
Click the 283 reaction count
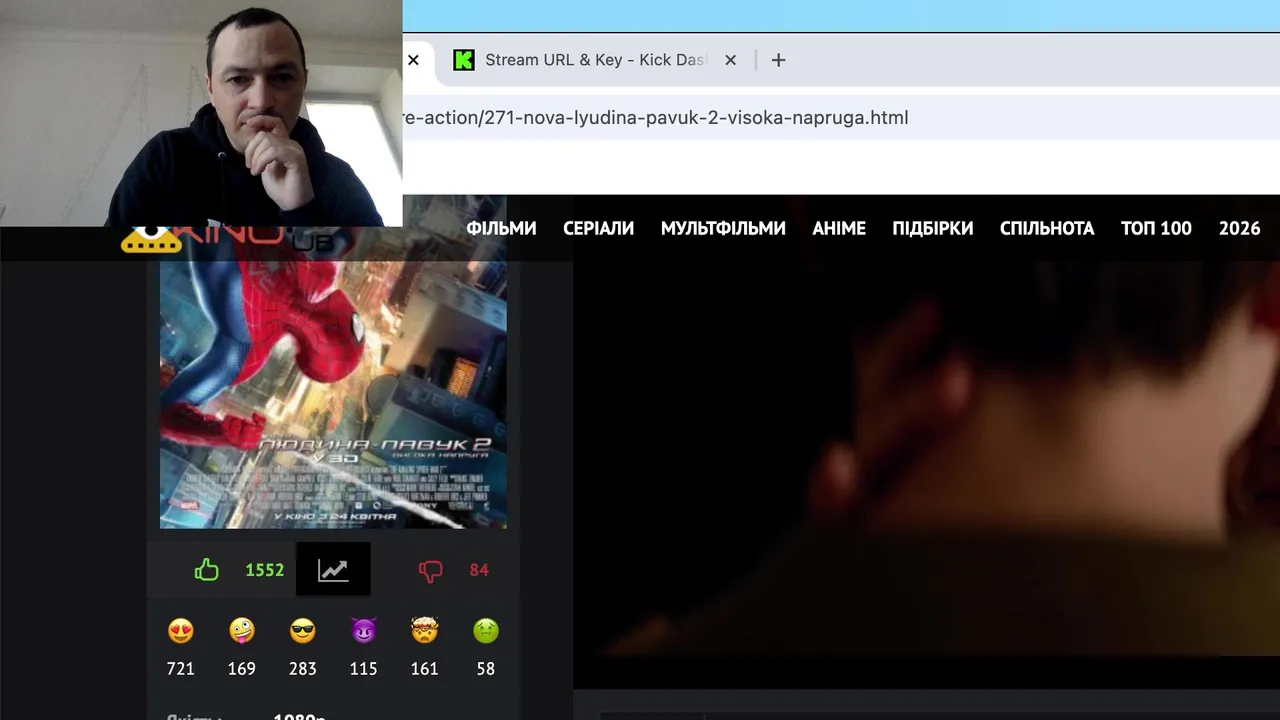[303, 669]
